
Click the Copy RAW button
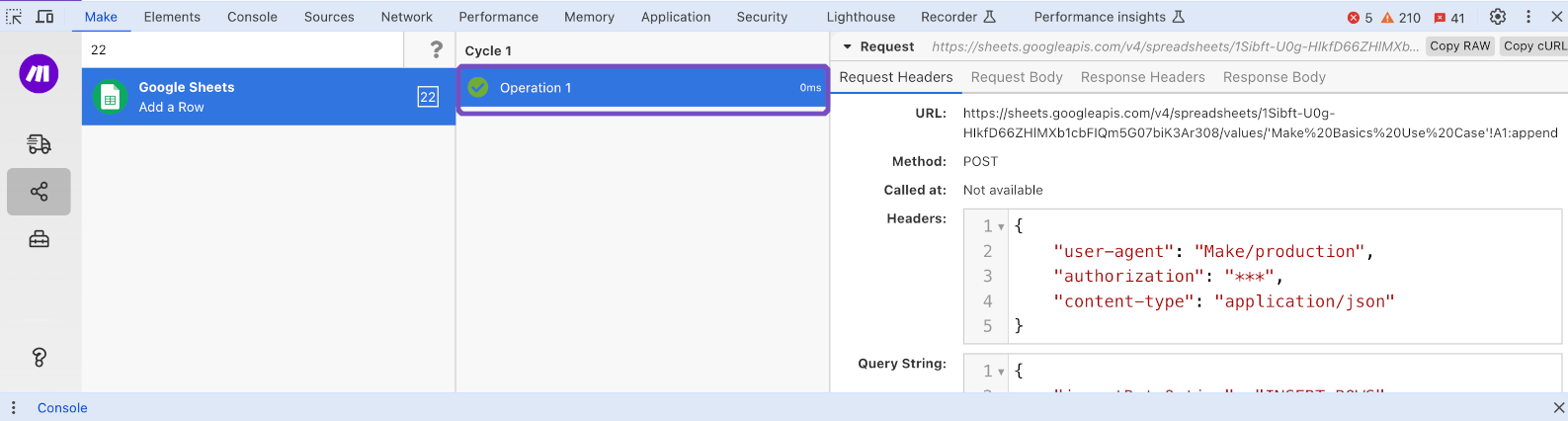point(1459,46)
